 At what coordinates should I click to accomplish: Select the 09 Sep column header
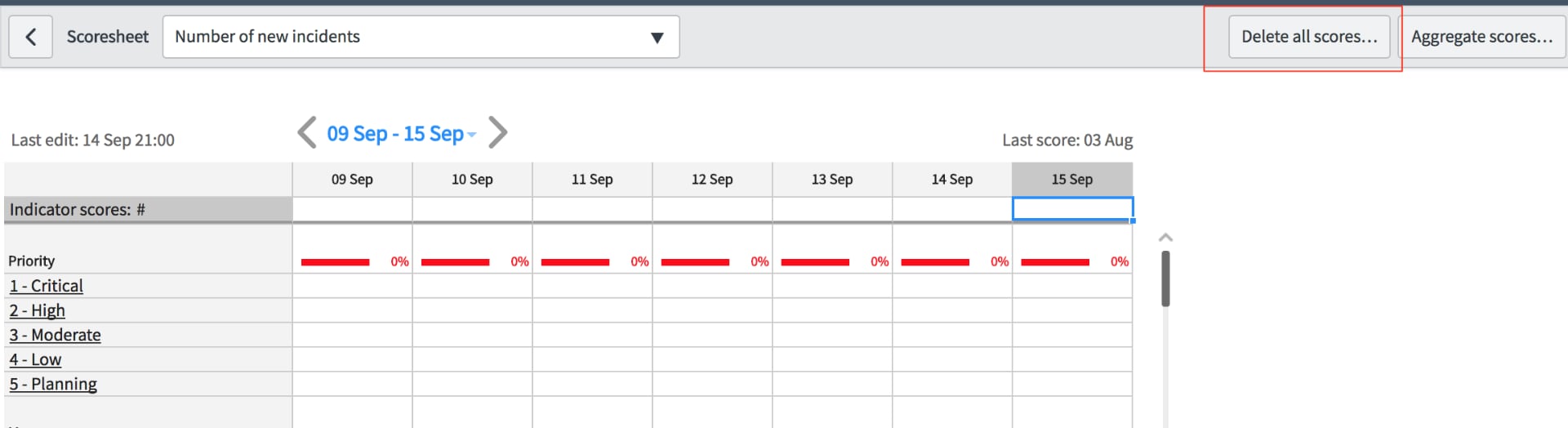click(352, 179)
